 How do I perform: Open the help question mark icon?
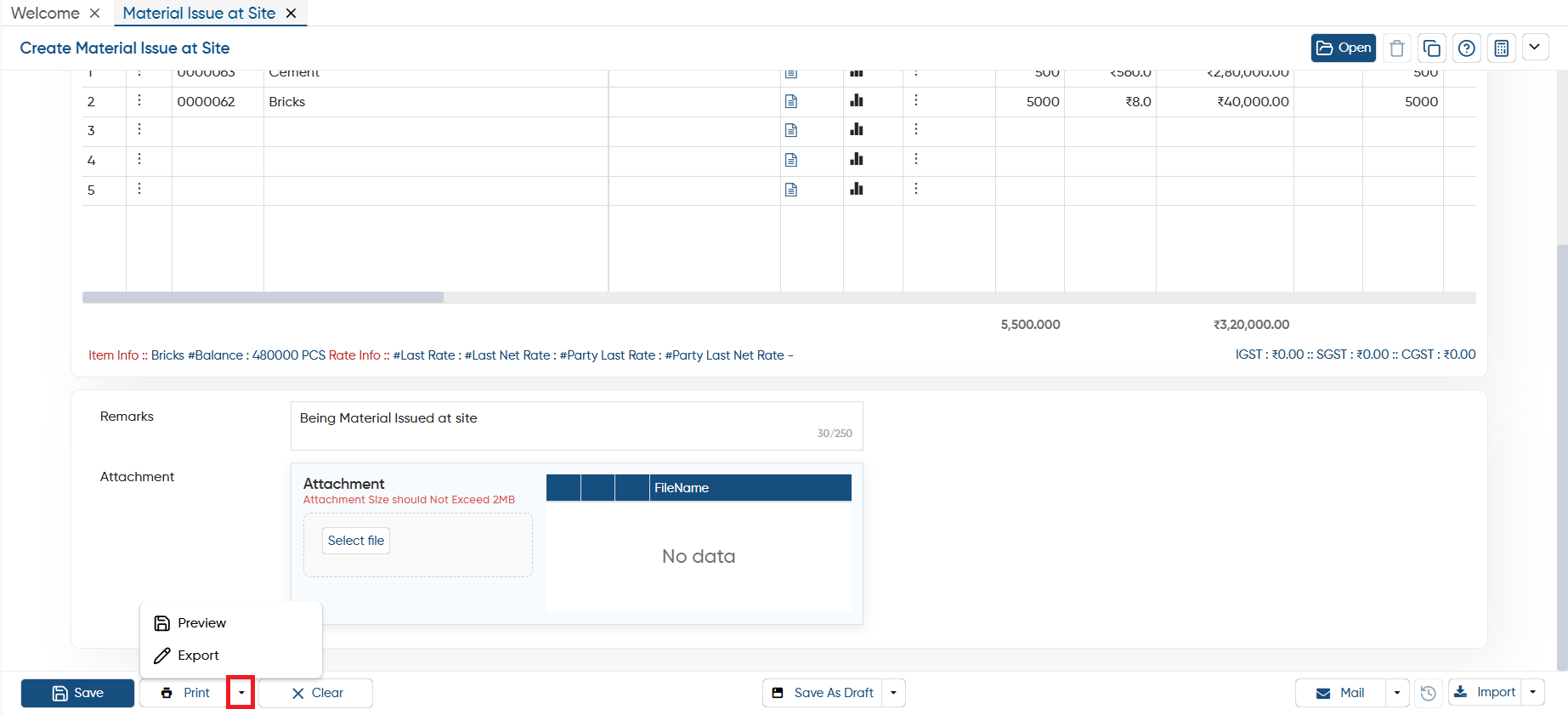[1466, 48]
